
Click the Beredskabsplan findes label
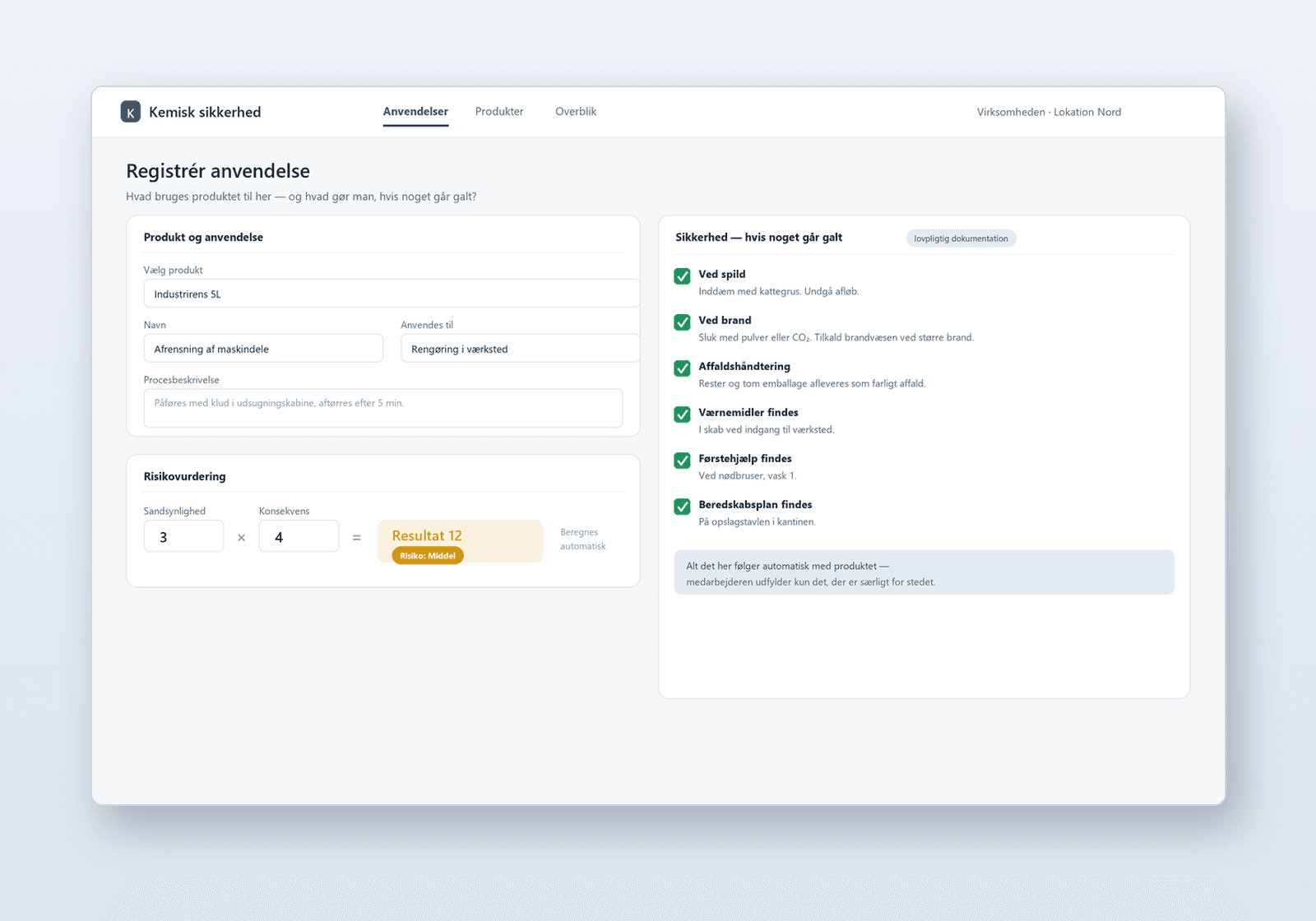(755, 504)
